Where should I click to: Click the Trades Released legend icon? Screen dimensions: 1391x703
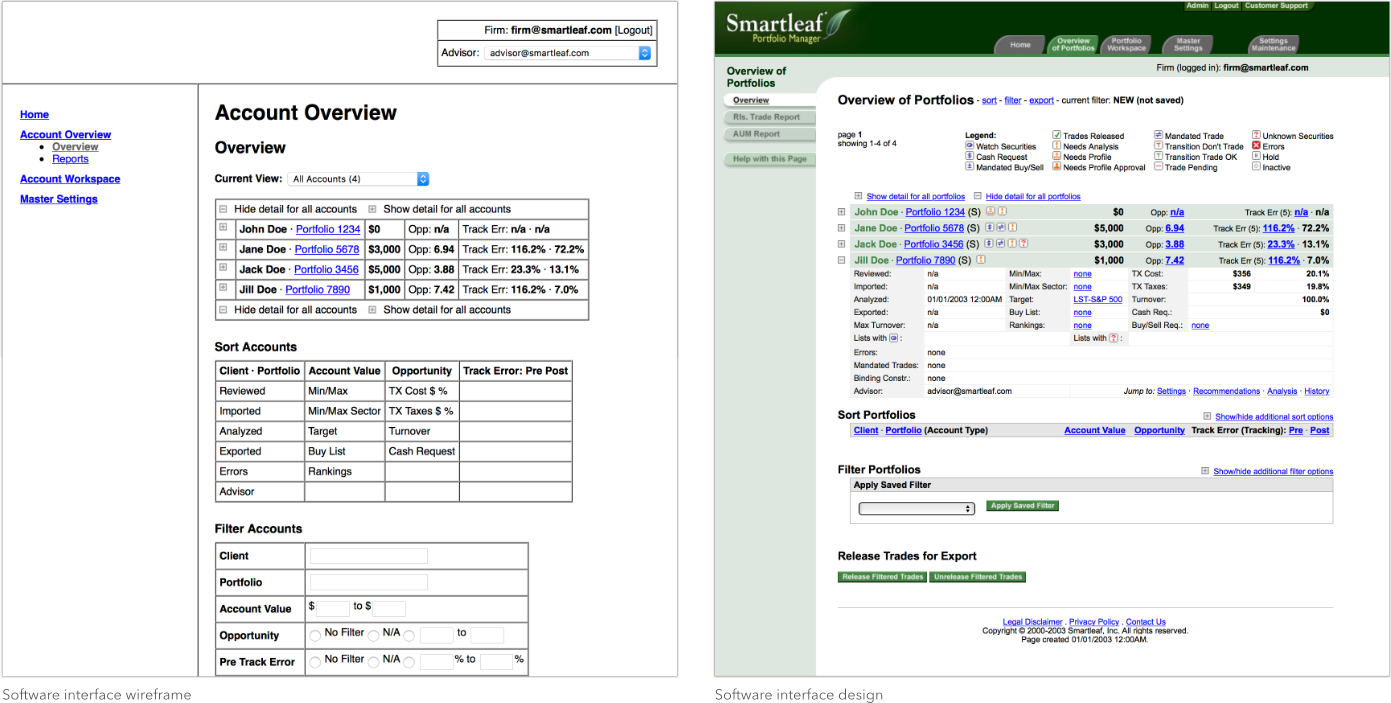tap(1057, 135)
